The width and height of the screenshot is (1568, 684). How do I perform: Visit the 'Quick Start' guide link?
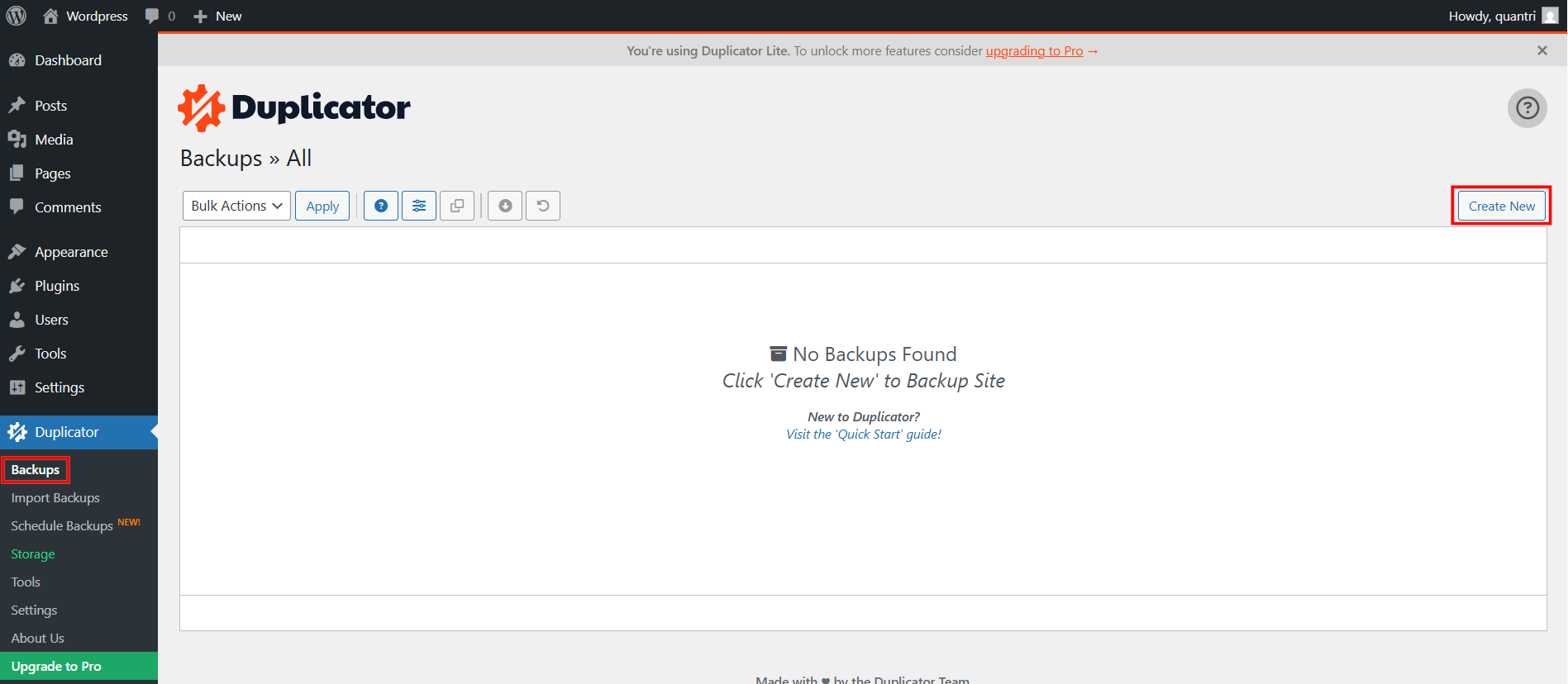click(x=864, y=435)
